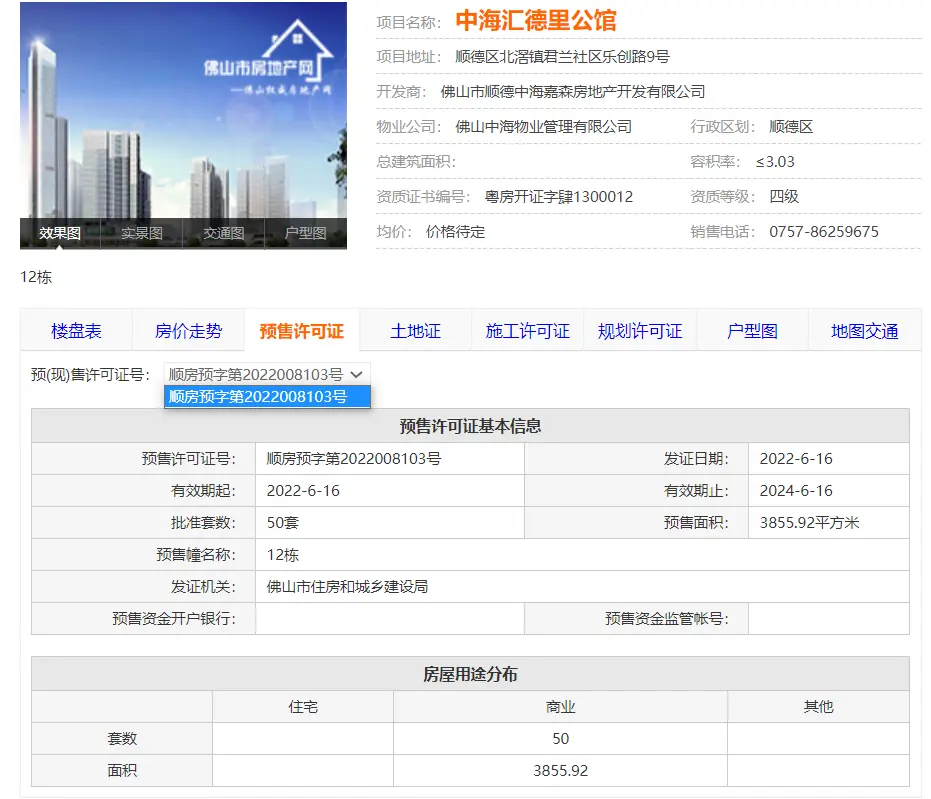Switch to the 房价走势 tab
Viewport: 931px width, 799px height.
tap(188, 331)
